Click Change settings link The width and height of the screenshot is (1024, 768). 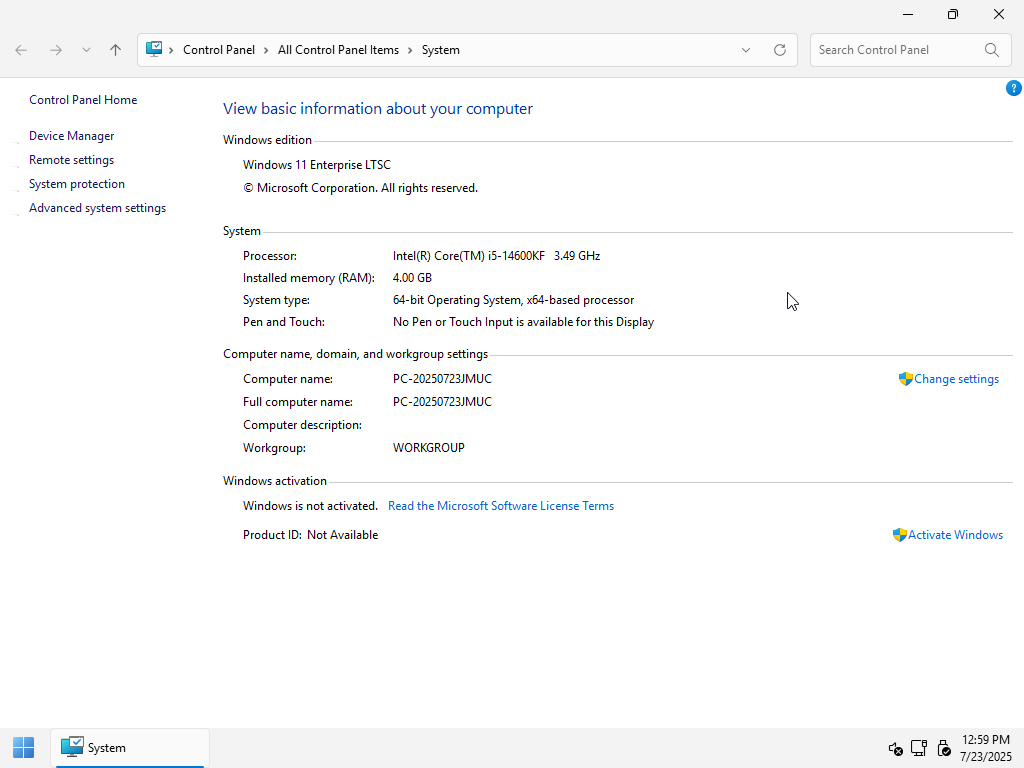[956, 379]
